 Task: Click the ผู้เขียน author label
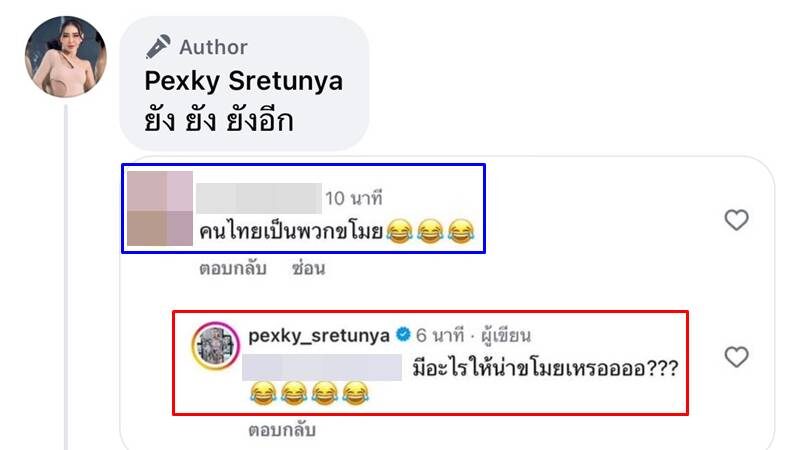click(506, 335)
